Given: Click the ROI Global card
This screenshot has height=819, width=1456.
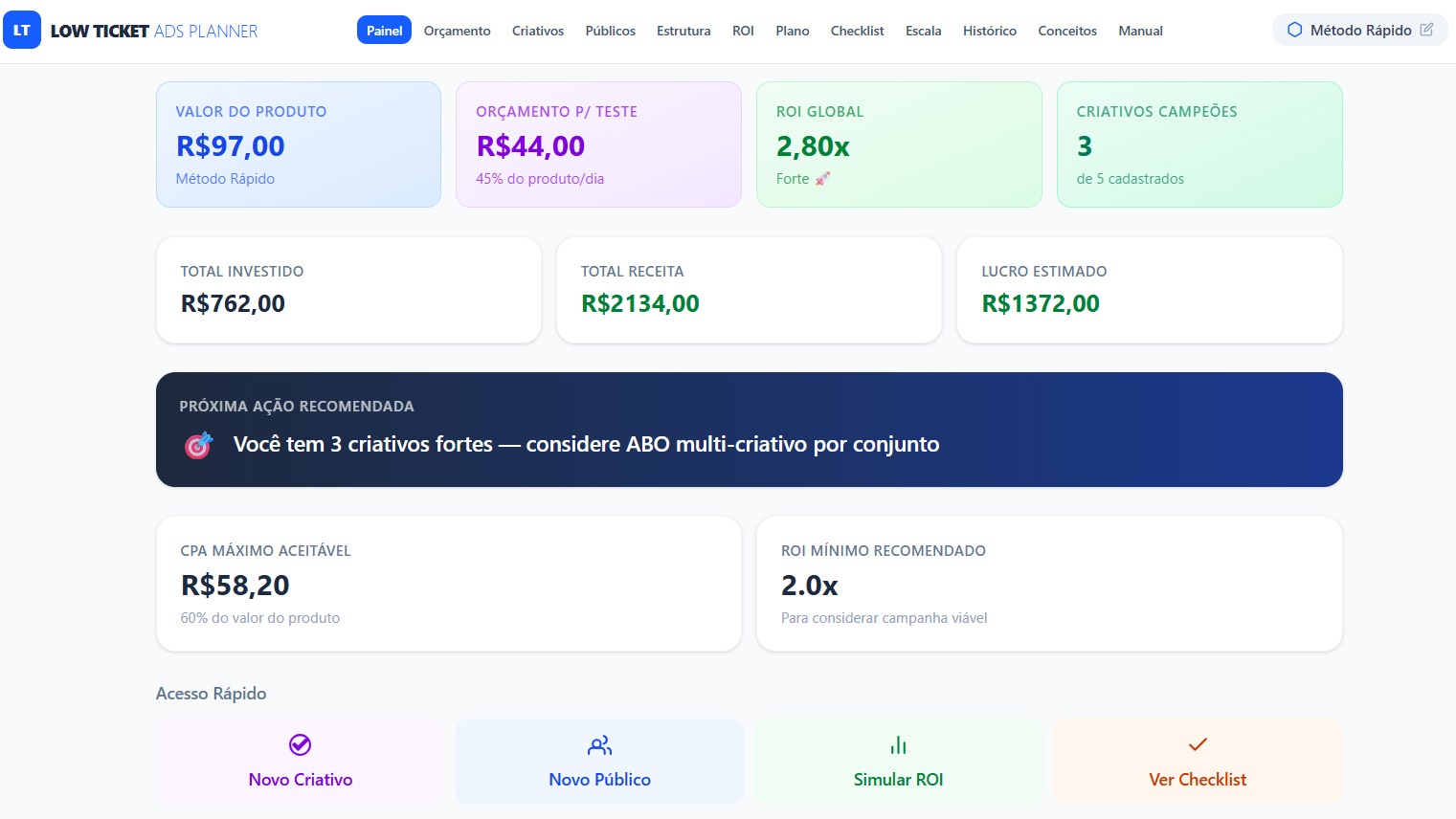Looking at the screenshot, I should (899, 144).
